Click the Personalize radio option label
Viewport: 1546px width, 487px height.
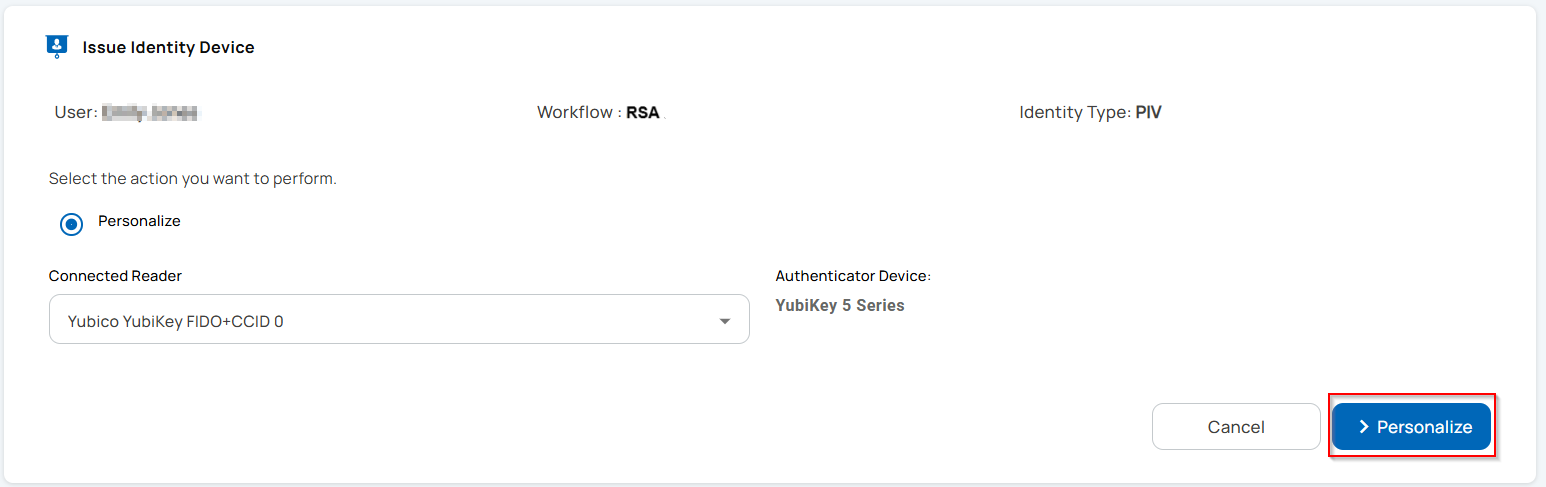coord(139,221)
